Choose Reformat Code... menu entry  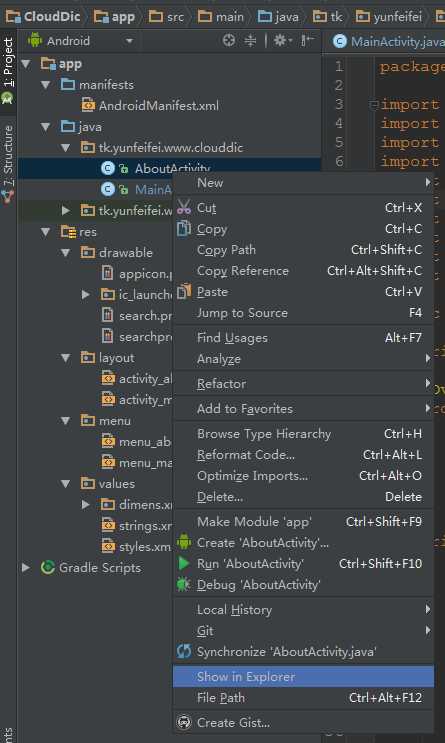(x=303, y=455)
